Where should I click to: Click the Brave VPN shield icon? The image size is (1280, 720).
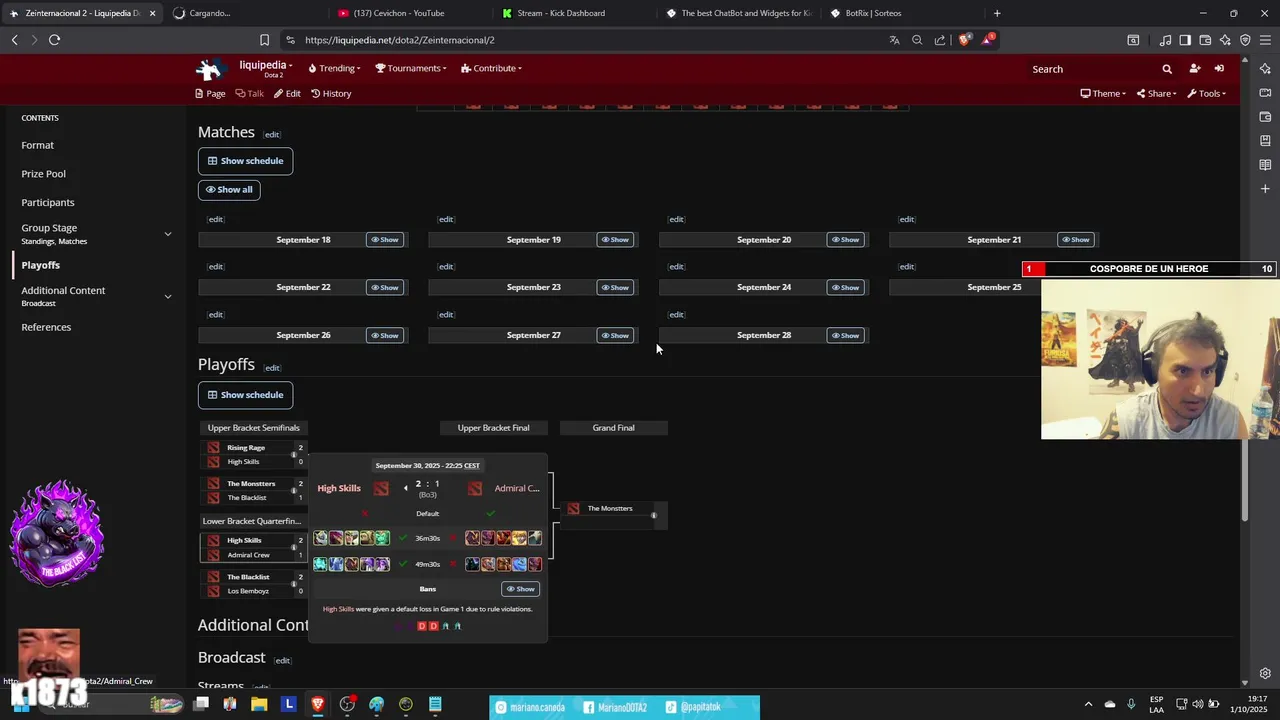pyautogui.click(x=1245, y=40)
